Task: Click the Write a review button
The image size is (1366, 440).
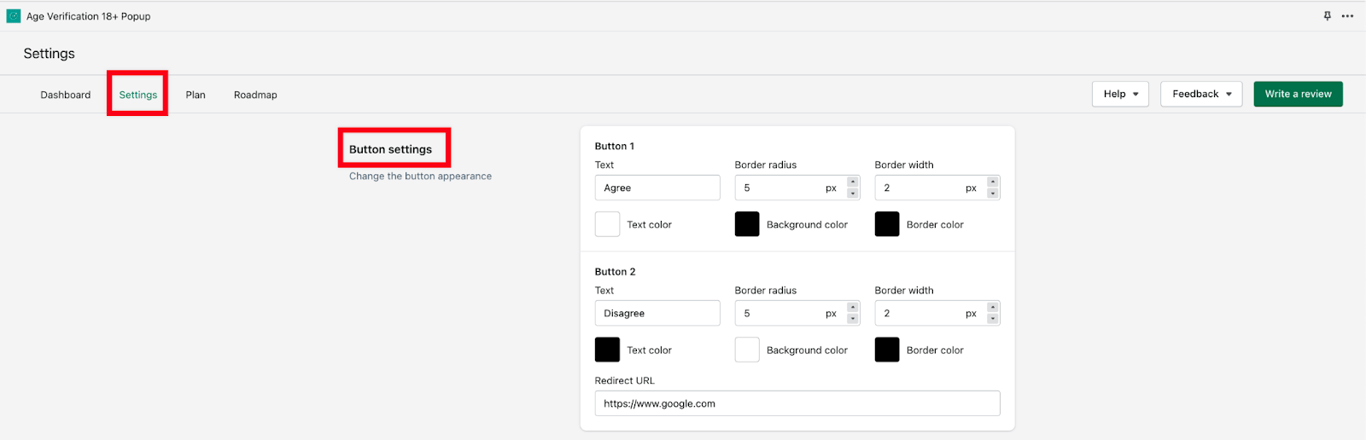Action: [1298, 94]
